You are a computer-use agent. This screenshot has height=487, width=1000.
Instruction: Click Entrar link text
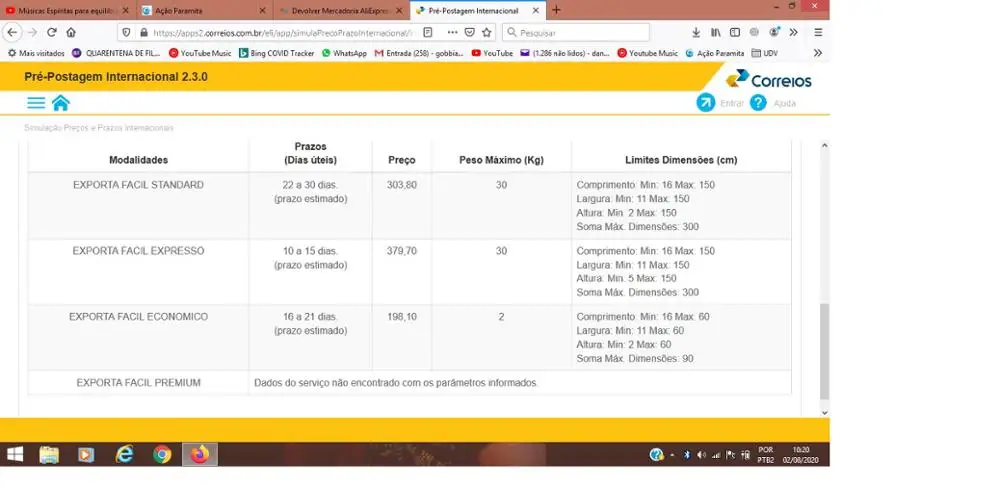tap(732, 103)
